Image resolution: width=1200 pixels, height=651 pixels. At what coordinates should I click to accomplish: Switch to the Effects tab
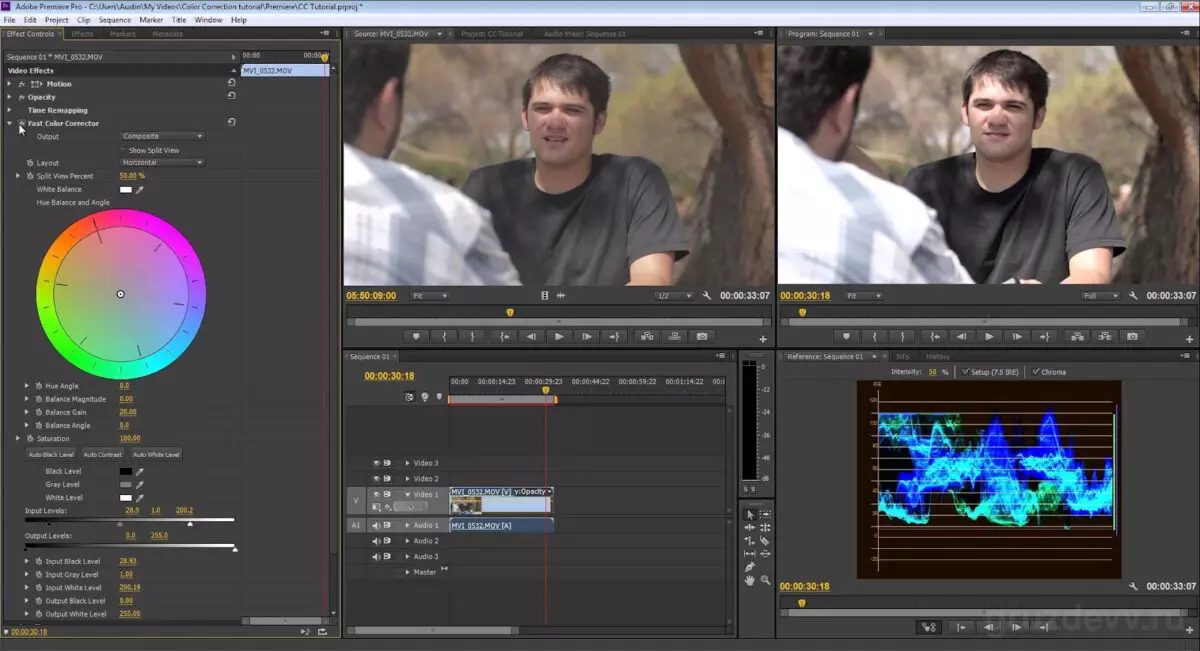83,33
